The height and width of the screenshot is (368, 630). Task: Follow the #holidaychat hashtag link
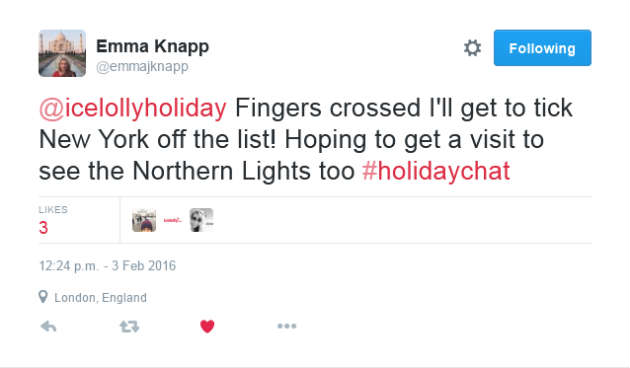[436, 171]
